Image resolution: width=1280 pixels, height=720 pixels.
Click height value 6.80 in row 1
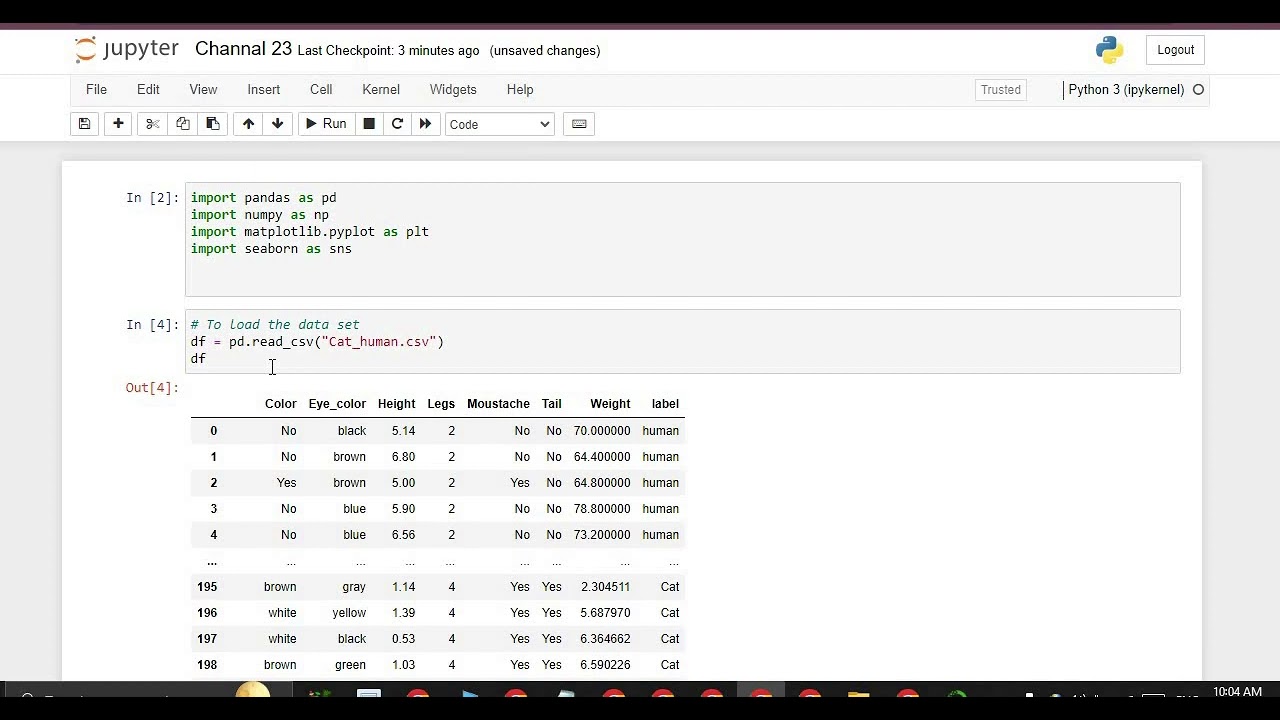tap(403, 457)
